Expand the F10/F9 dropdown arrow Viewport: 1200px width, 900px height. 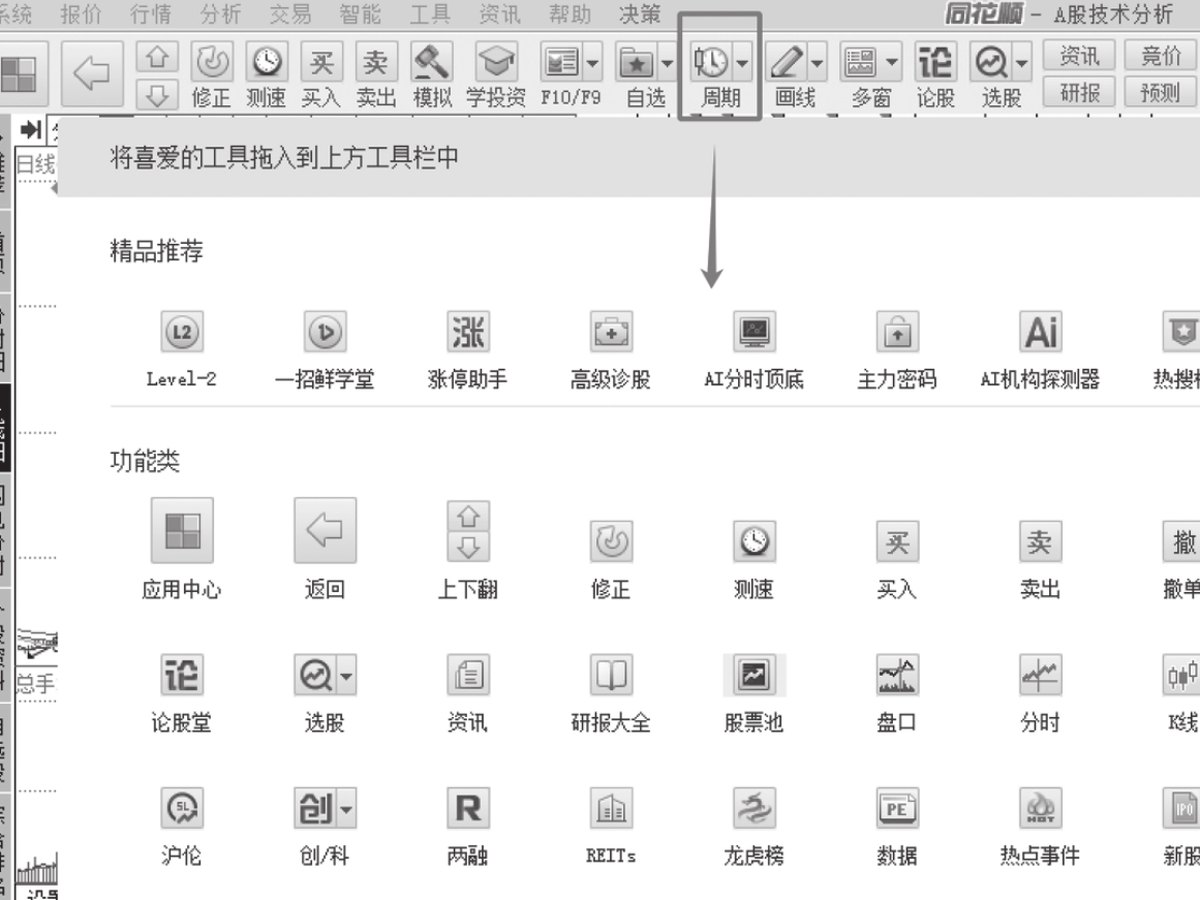click(x=593, y=63)
